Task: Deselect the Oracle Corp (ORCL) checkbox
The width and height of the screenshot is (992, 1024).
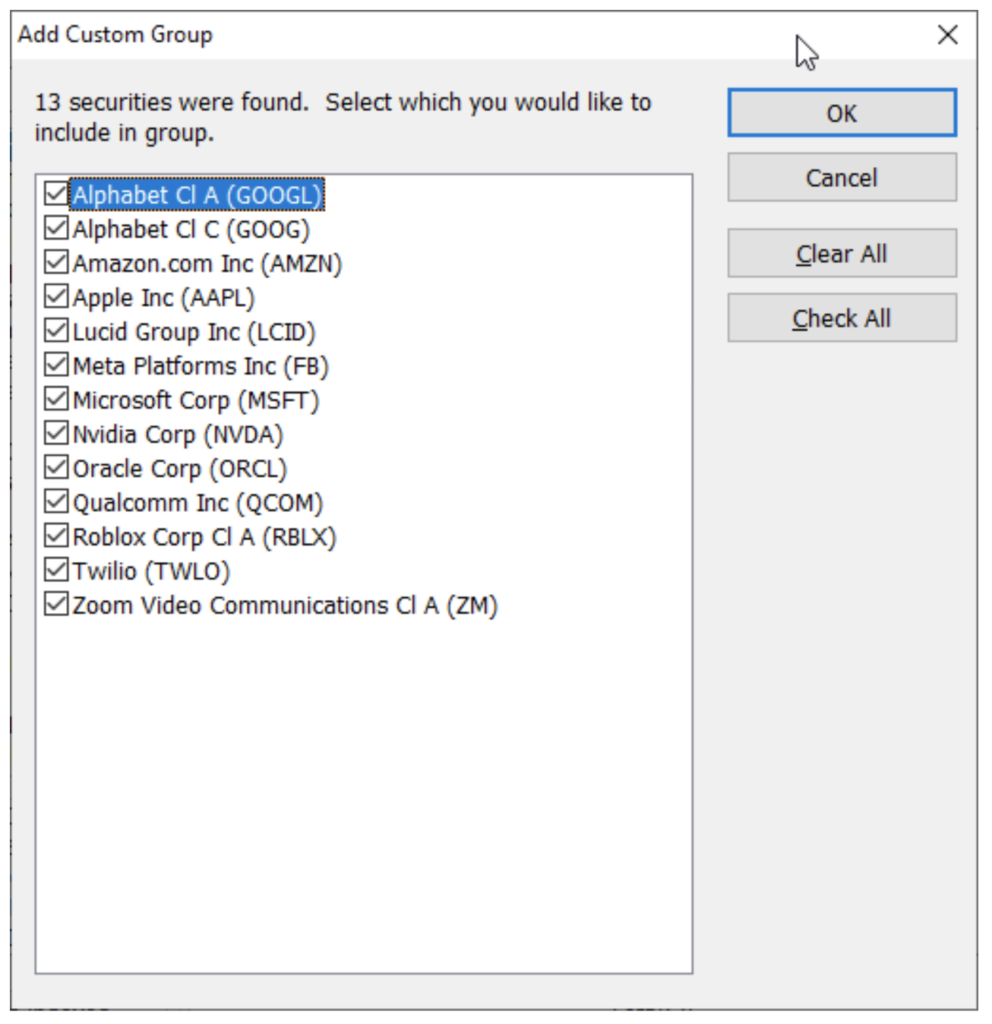Action: point(56,468)
